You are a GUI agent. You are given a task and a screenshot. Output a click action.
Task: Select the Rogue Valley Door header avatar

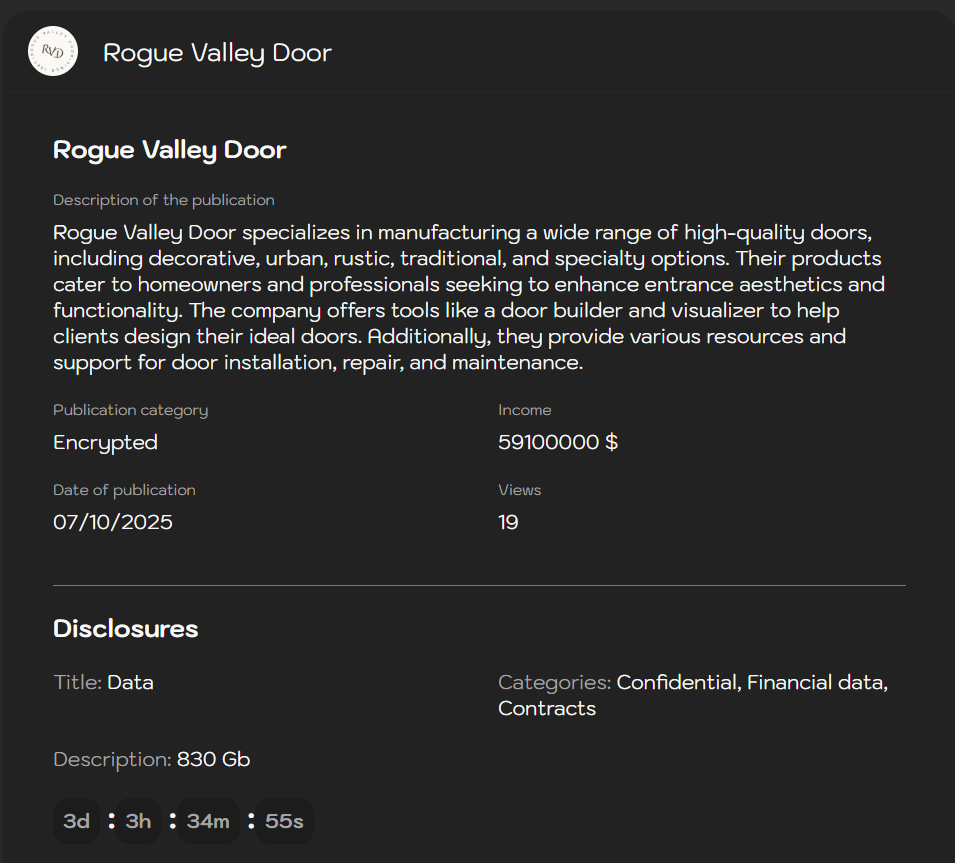51,51
